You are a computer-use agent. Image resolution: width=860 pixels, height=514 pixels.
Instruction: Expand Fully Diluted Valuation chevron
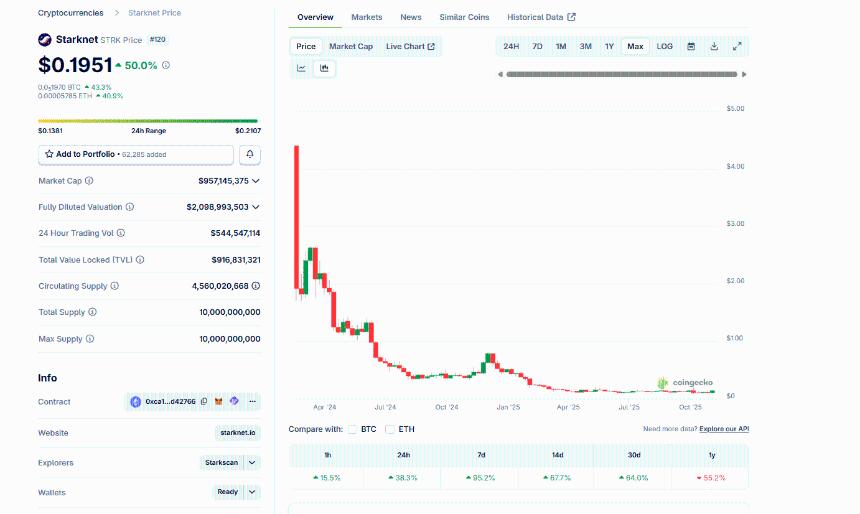(x=256, y=207)
